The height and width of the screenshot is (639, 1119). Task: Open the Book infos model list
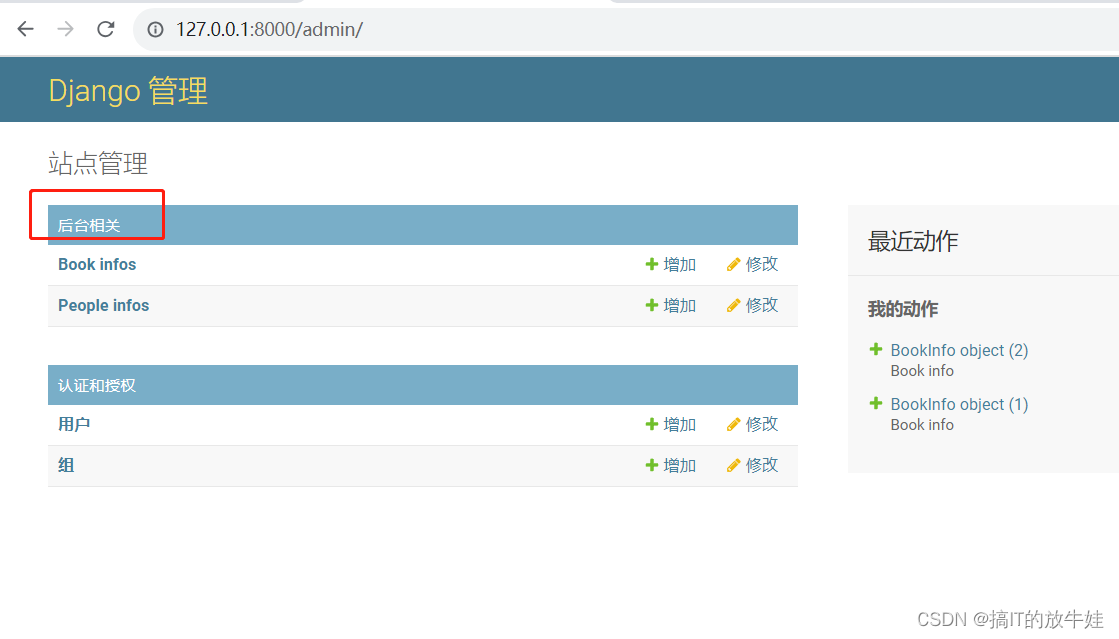coord(97,264)
